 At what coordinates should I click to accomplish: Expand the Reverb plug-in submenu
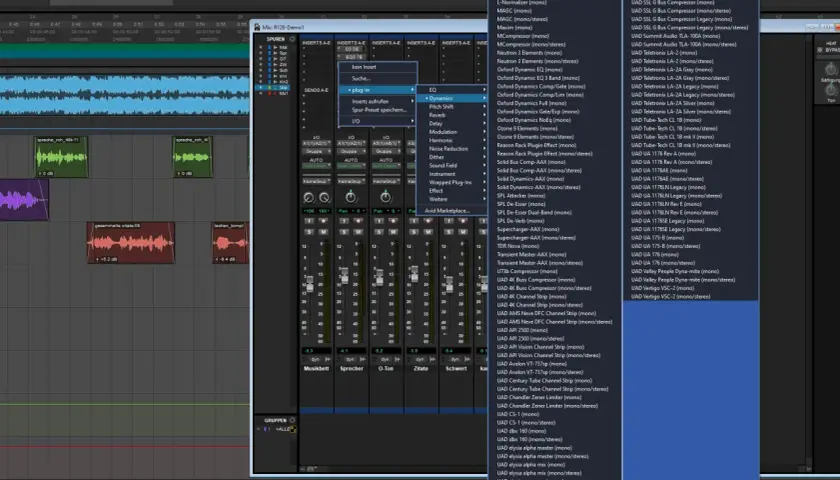coord(451,115)
